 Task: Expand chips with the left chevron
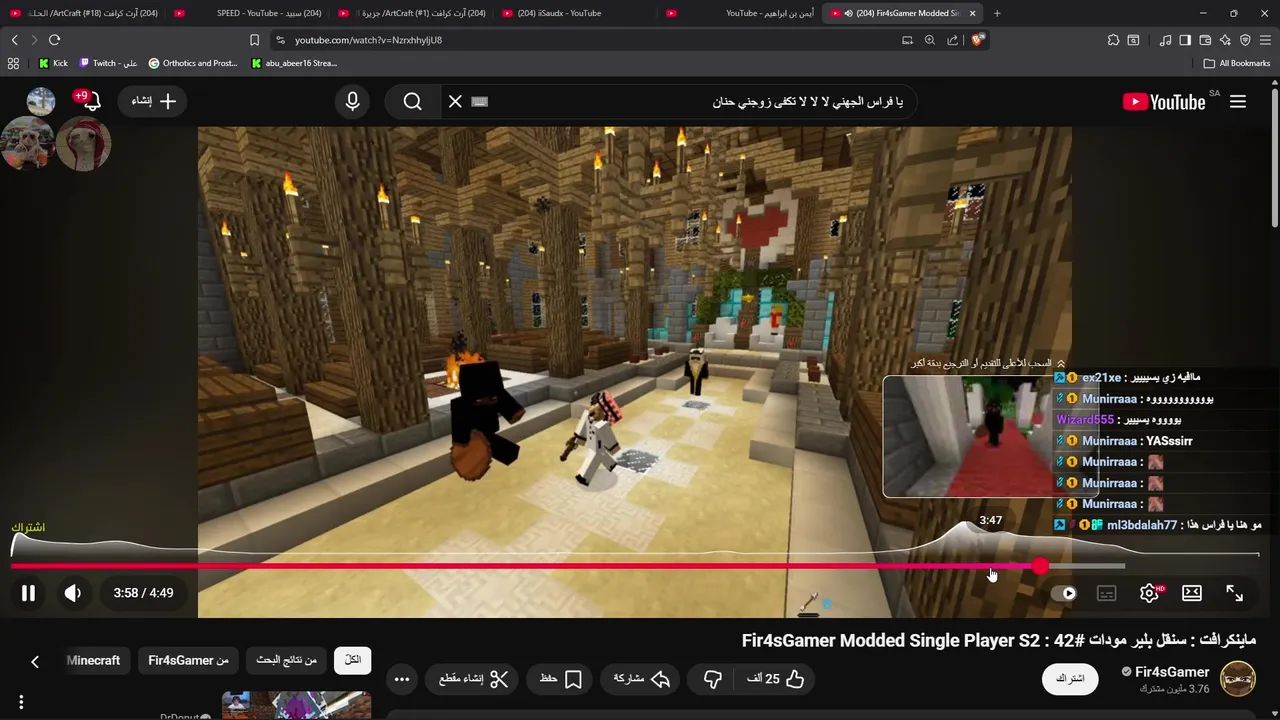[x=35, y=661]
